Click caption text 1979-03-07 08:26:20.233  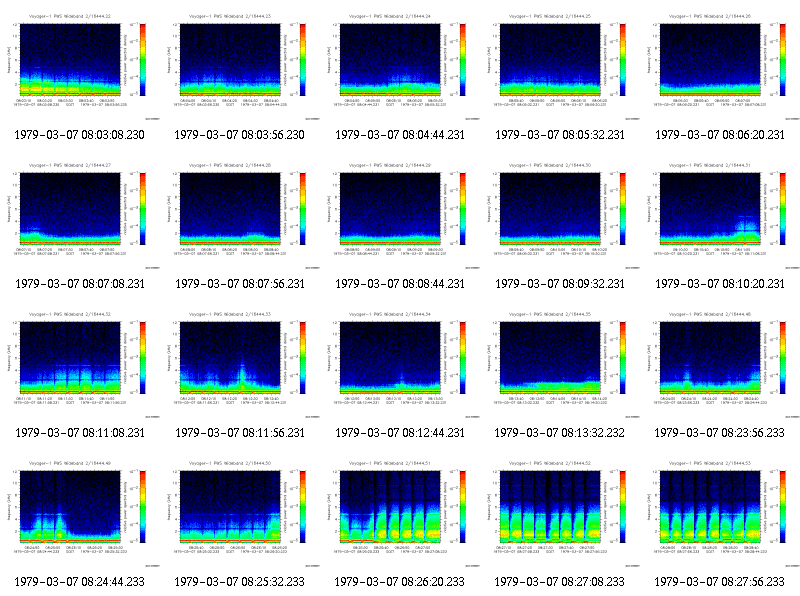[x=399, y=582]
